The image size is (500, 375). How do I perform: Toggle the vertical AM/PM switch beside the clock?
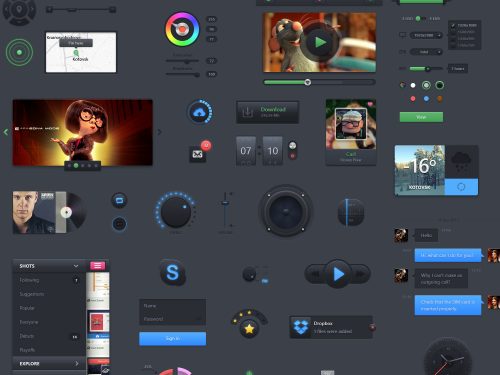pyautogui.click(x=292, y=150)
